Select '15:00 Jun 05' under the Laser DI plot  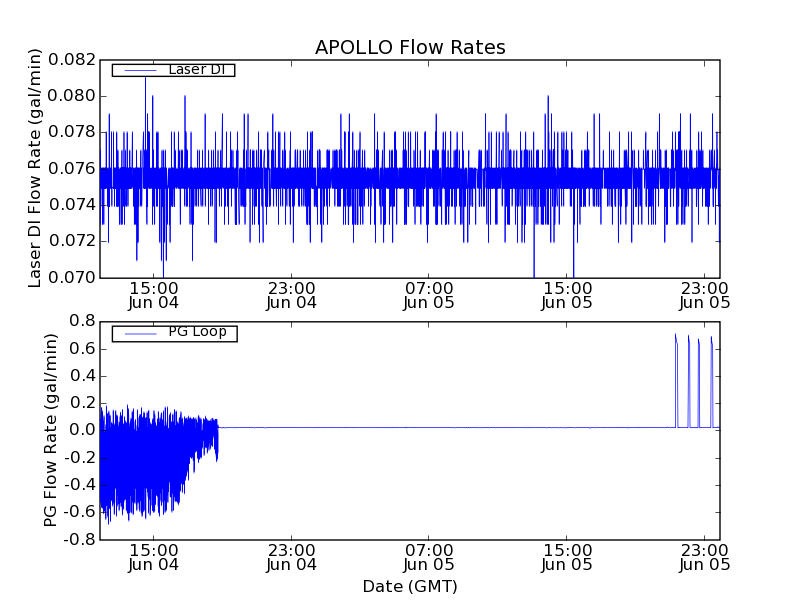(x=567, y=296)
